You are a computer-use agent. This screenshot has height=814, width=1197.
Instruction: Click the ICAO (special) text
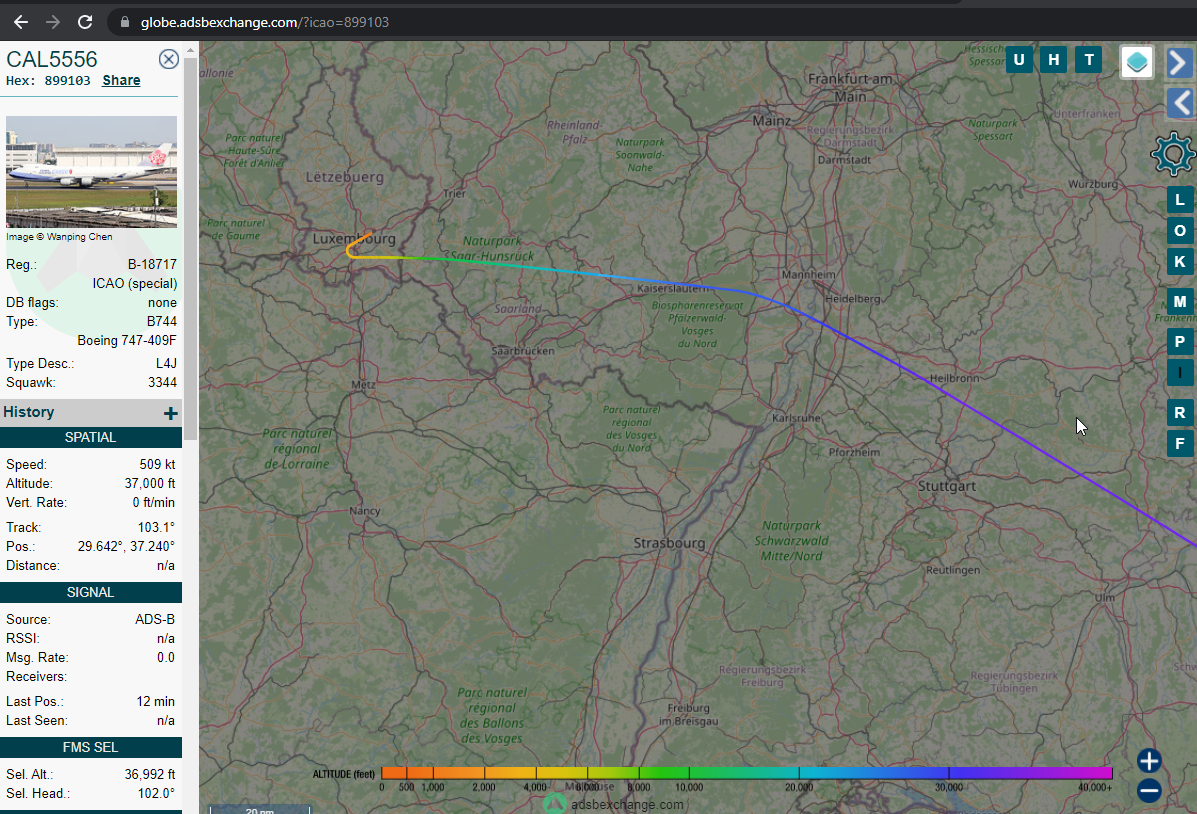(135, 283)
